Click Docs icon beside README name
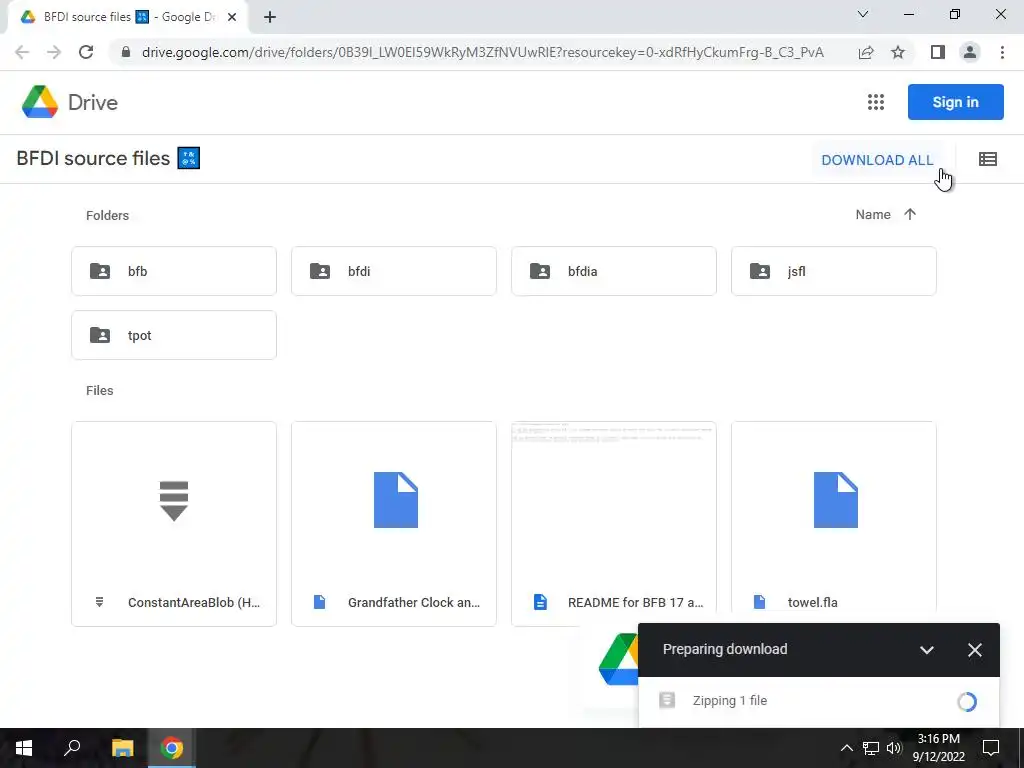1024x768 pixels. click(x=540, y=602)
